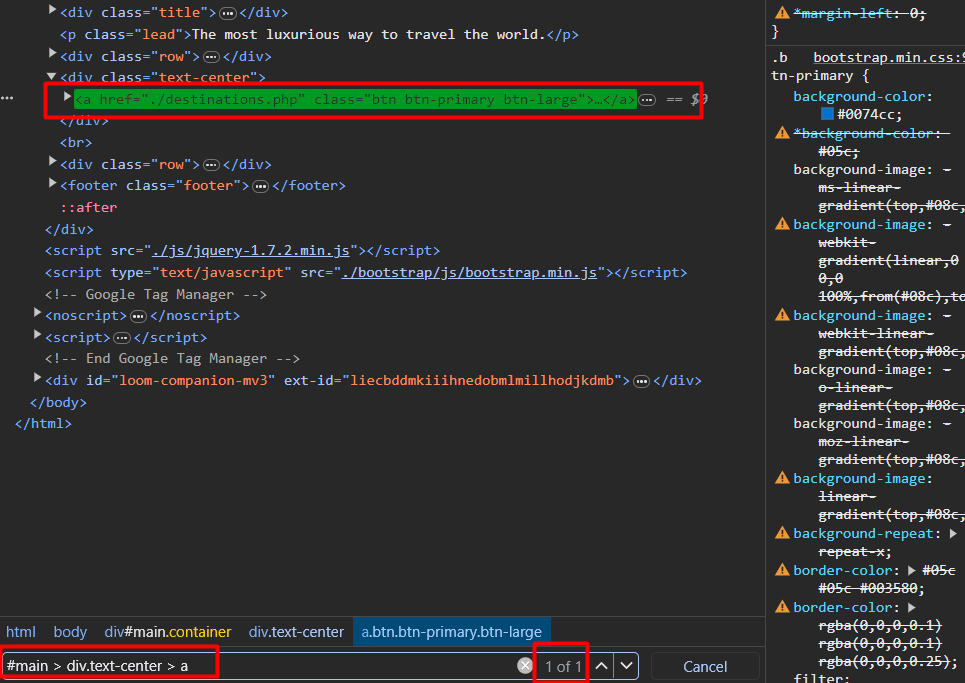Expand the div class="title" node

click(52, 10)
